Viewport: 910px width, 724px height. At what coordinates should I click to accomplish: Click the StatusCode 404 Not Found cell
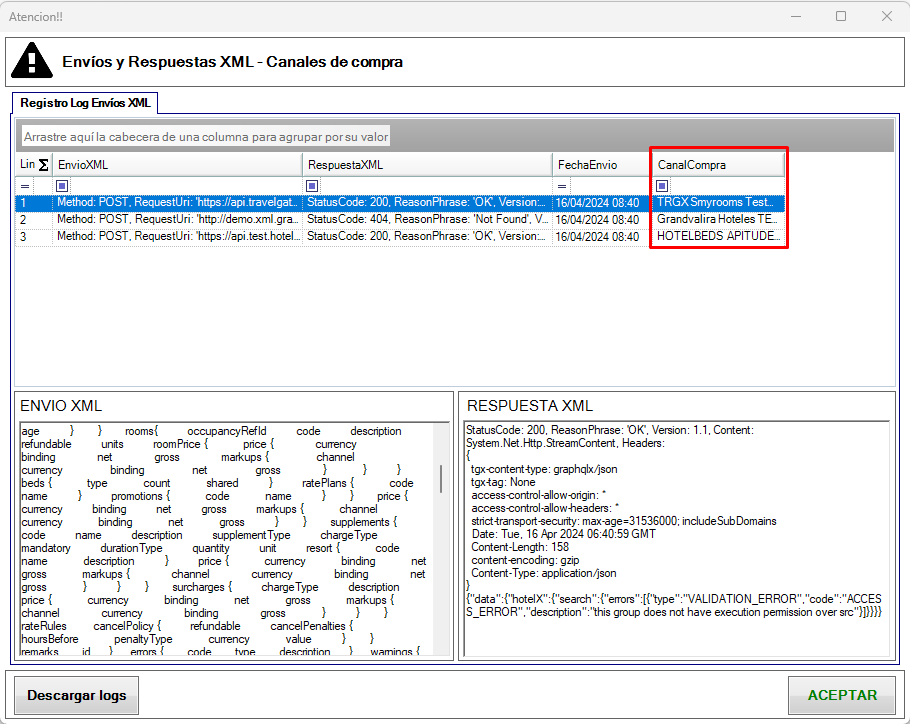427,219
